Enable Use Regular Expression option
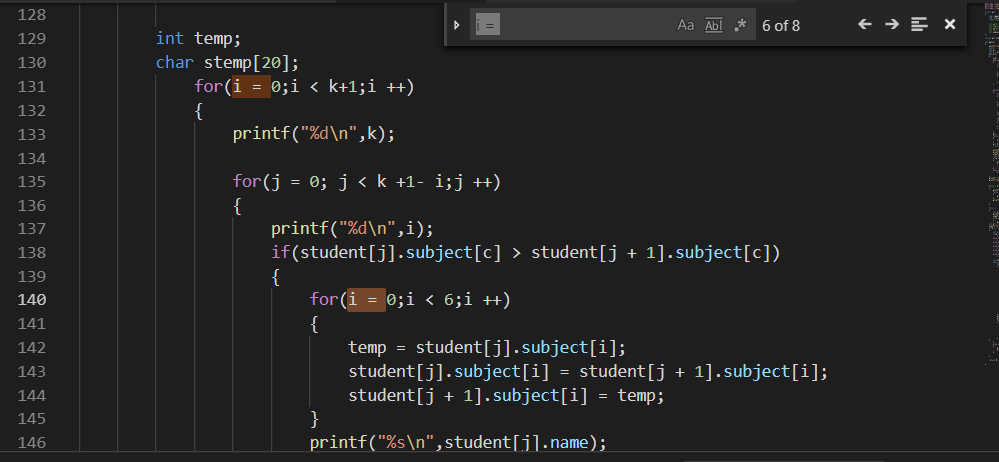This screenshot has width=999, height=462. [740, 25]
